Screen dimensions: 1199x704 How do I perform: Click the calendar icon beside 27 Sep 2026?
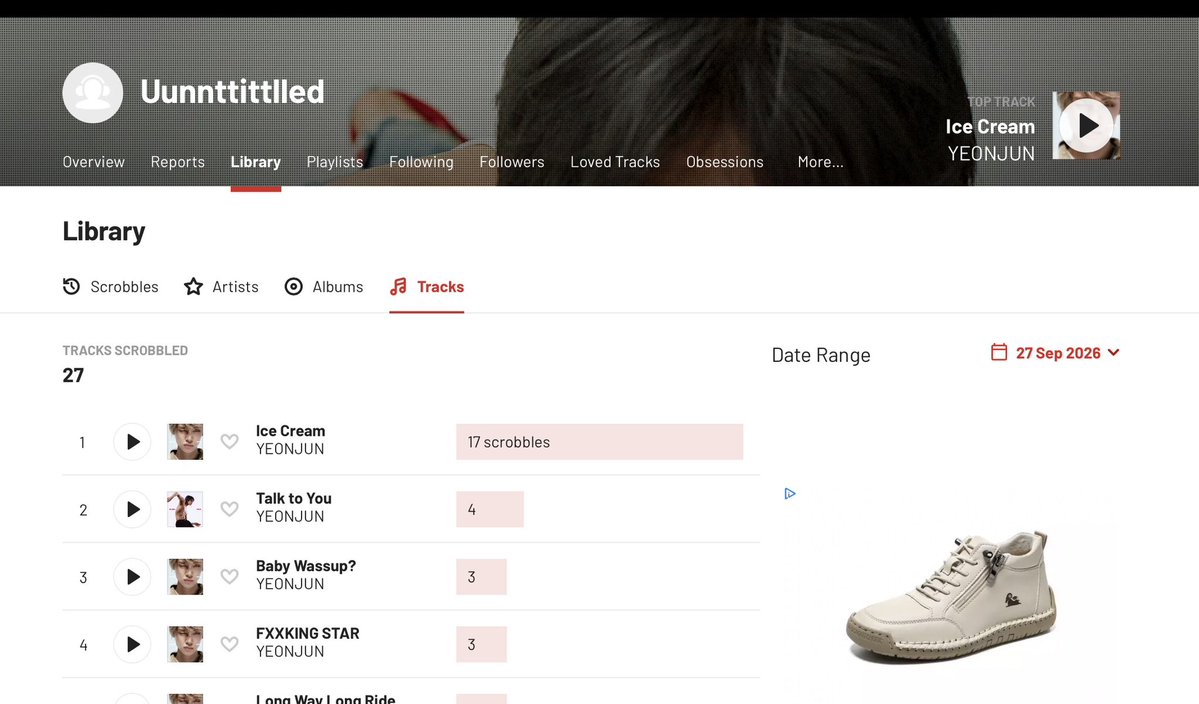click(x=999, y=352)
